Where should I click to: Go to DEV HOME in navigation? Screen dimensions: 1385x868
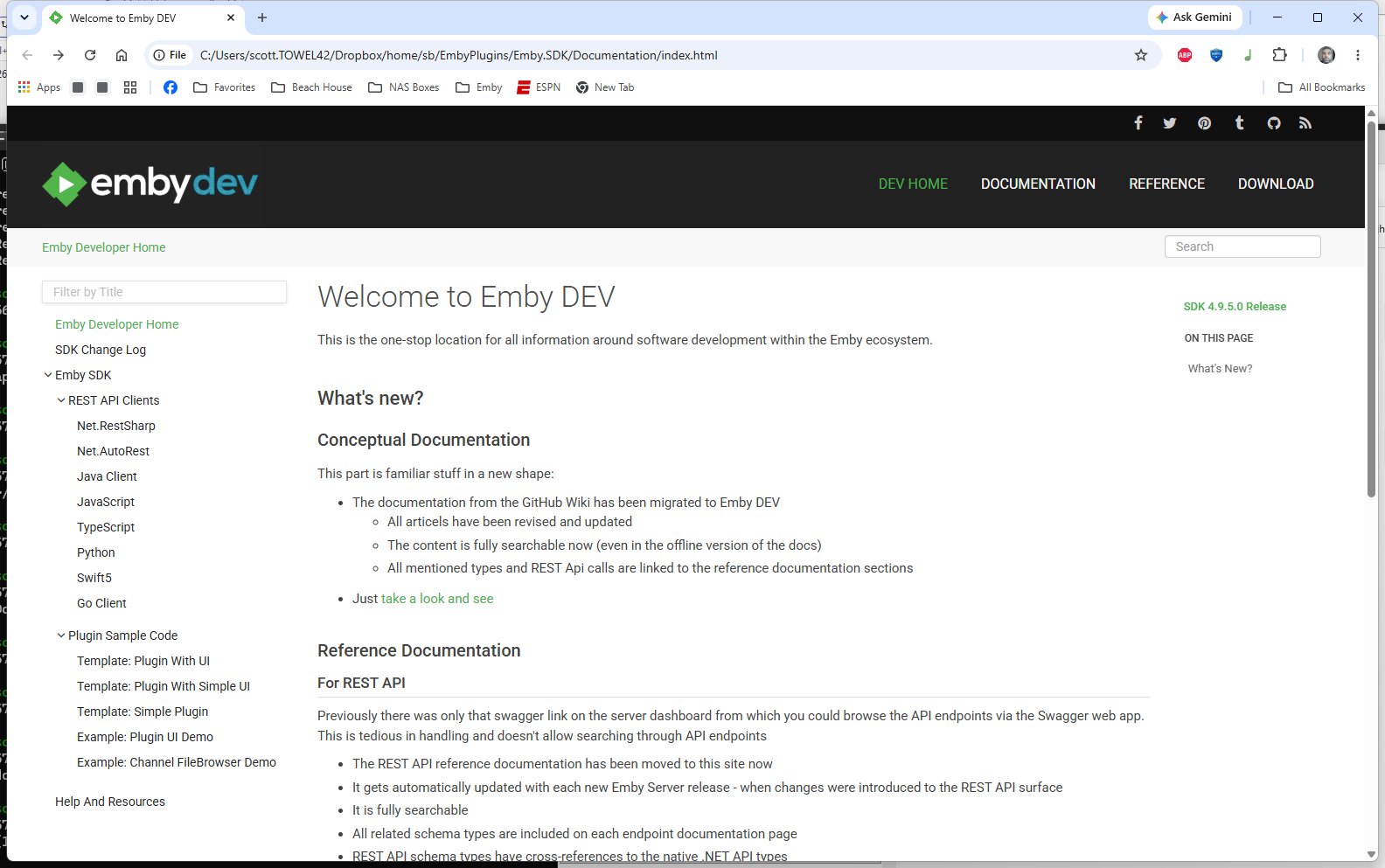(913, 184)
